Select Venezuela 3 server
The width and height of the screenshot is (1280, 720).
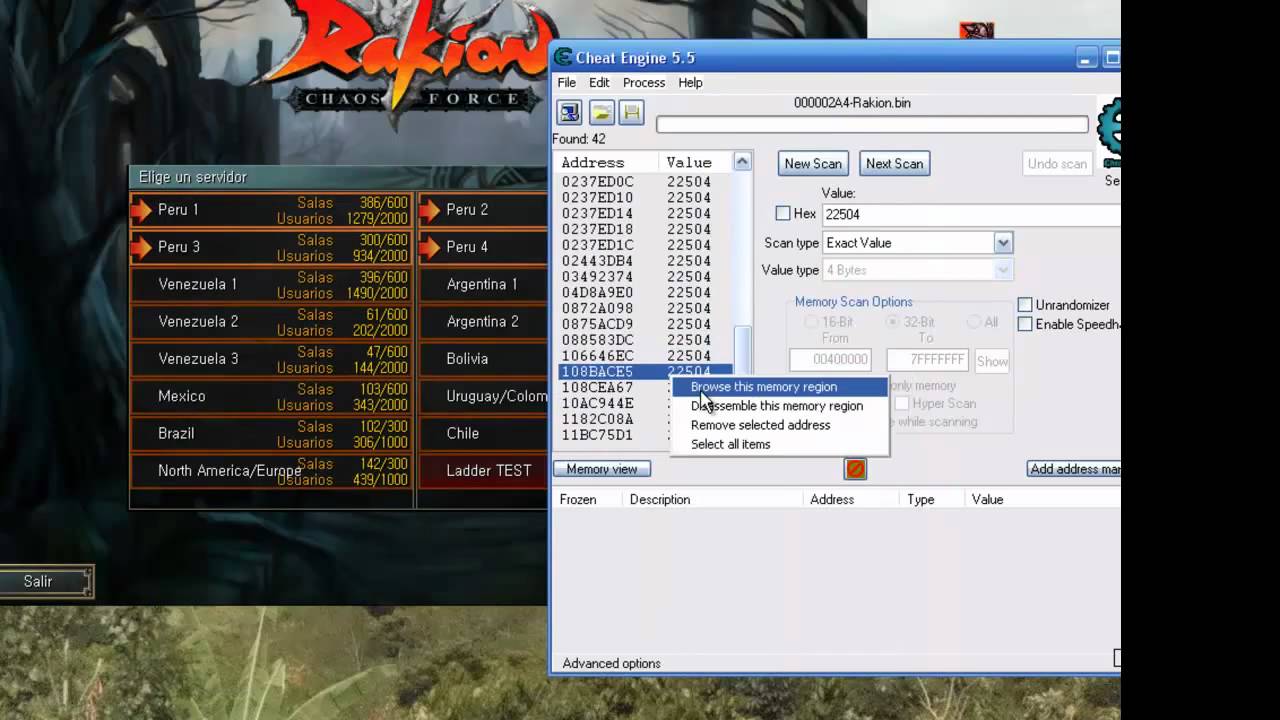(271, 359)
